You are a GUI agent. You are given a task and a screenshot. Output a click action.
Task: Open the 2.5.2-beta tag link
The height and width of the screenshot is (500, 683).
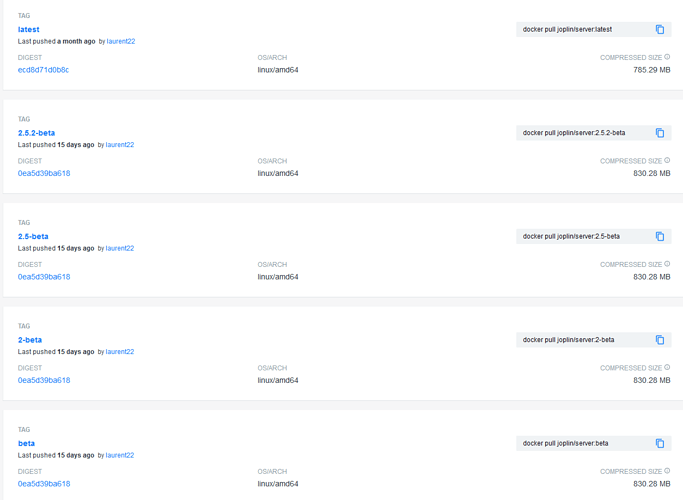tap(36, 133)
